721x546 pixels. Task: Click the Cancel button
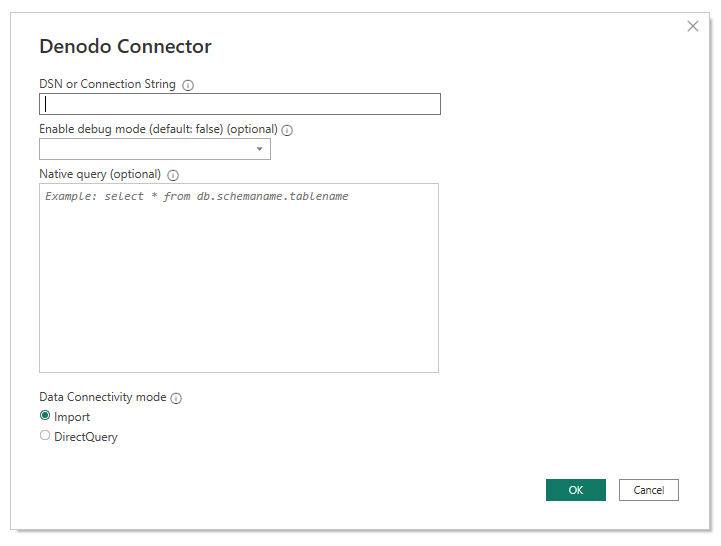tap(649, 490)
